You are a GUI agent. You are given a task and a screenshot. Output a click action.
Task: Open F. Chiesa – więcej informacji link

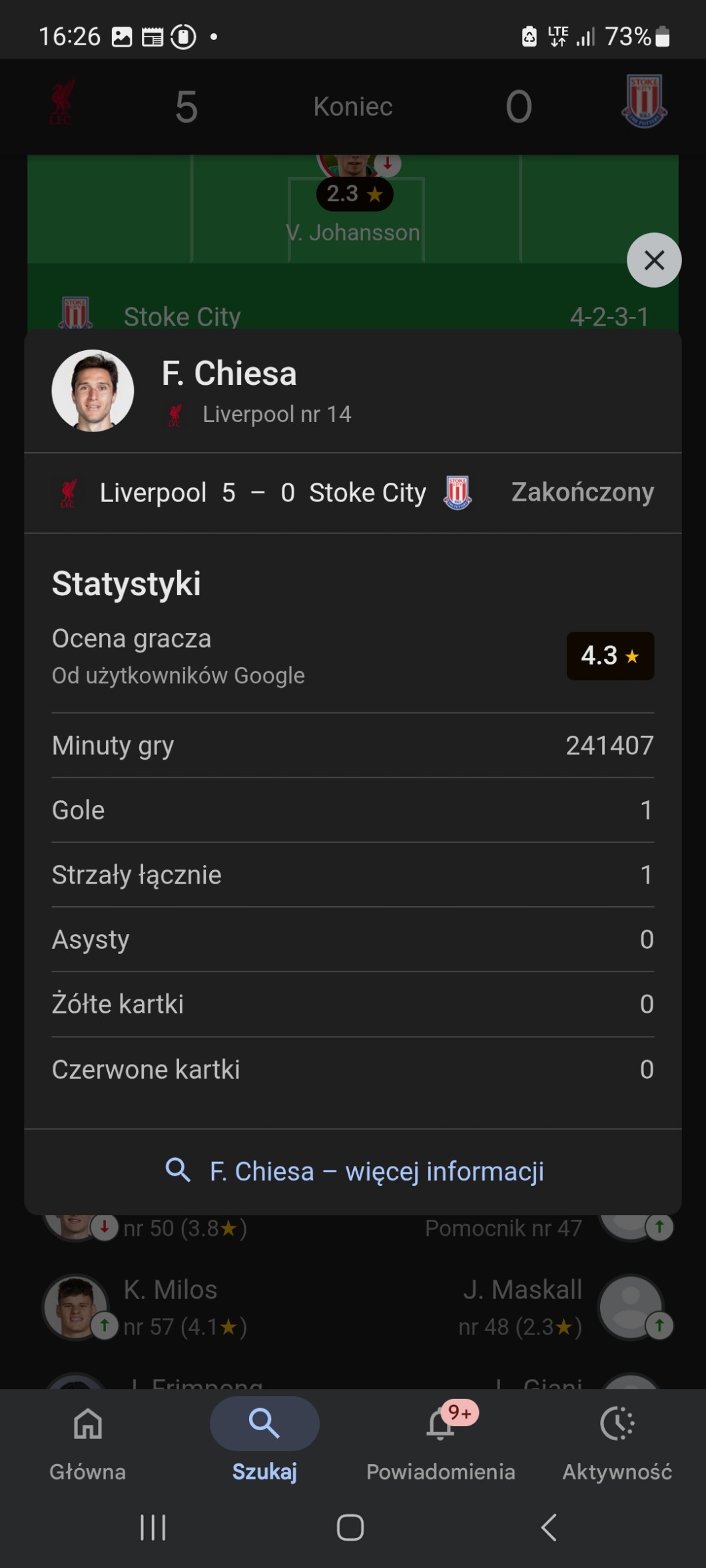[x=376, y=1171]
